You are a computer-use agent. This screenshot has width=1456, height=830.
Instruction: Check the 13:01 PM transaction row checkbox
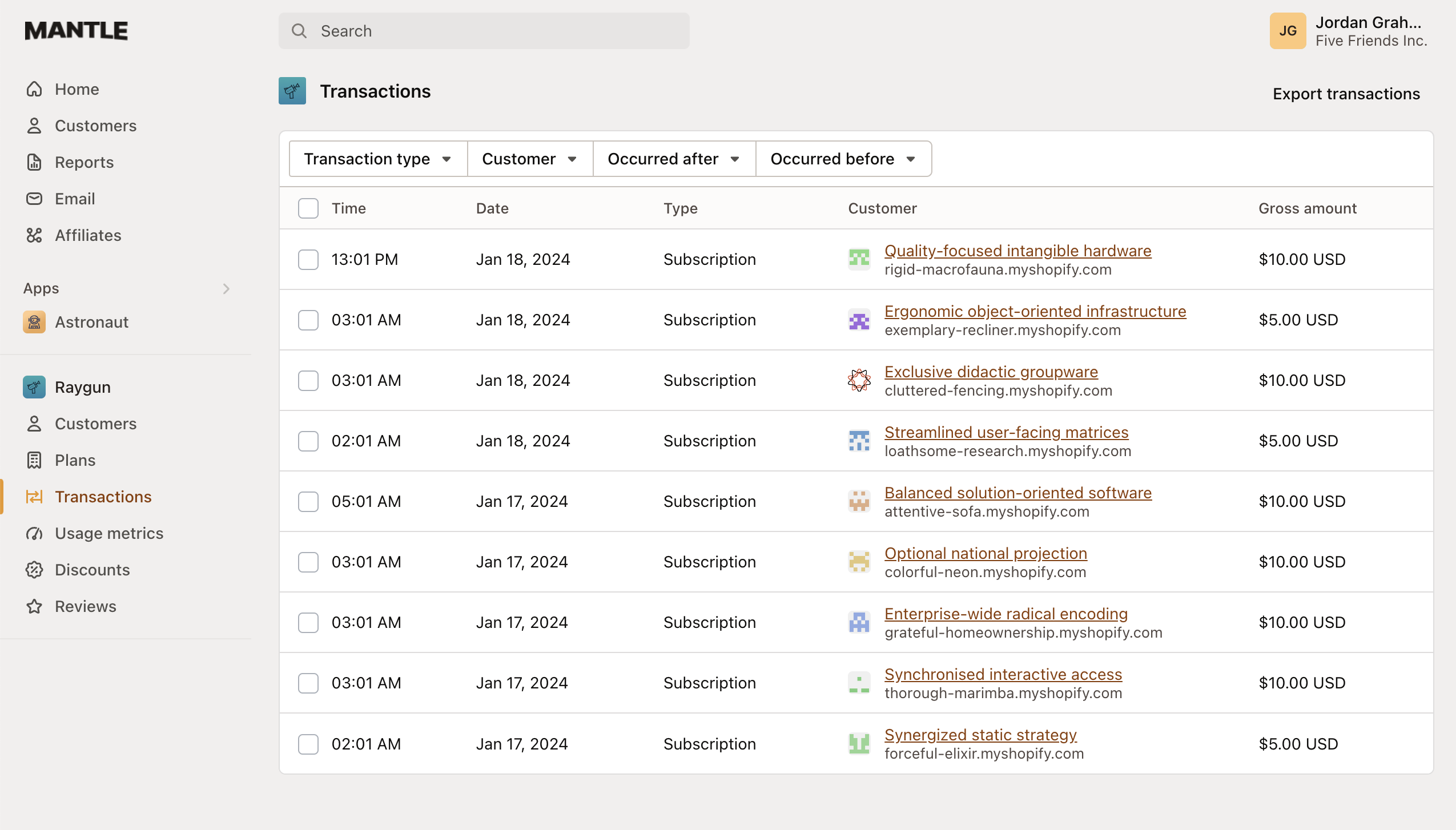click(x=308, y=259)
